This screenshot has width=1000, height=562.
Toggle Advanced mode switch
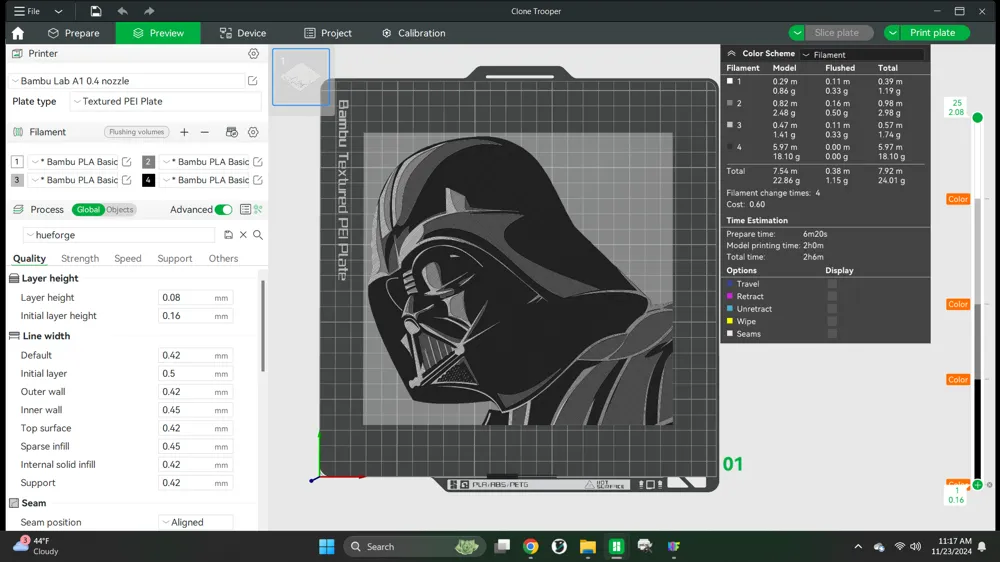(223, 209)
